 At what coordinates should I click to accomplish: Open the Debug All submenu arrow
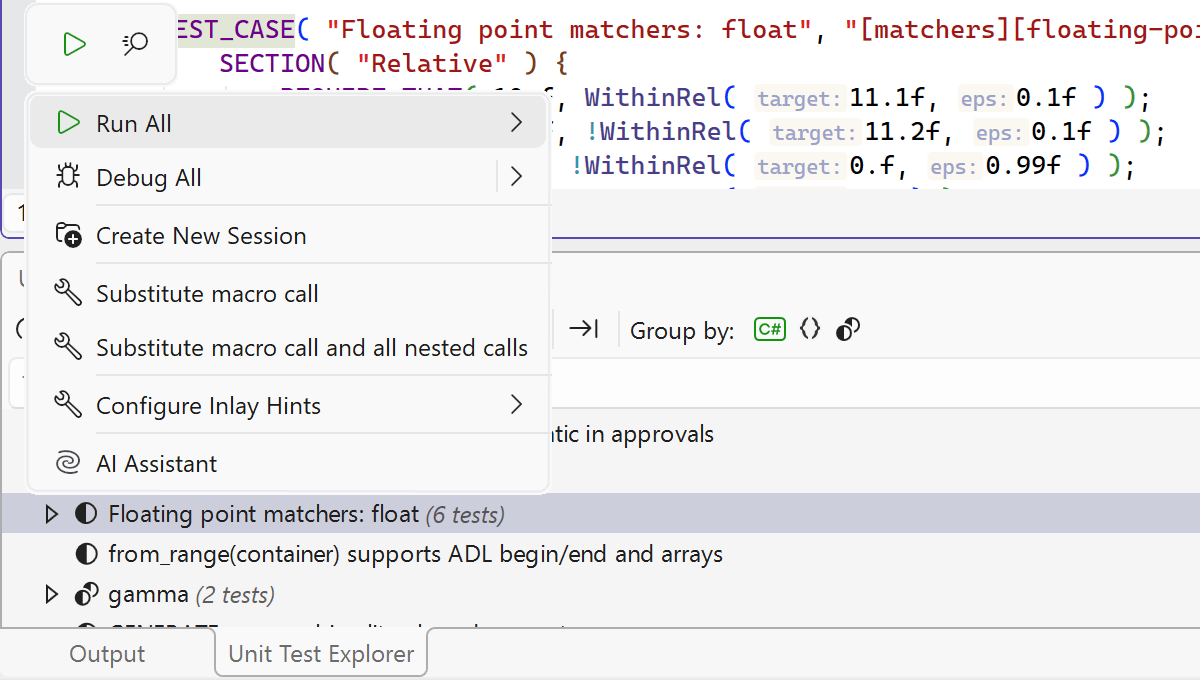[516, 178]
